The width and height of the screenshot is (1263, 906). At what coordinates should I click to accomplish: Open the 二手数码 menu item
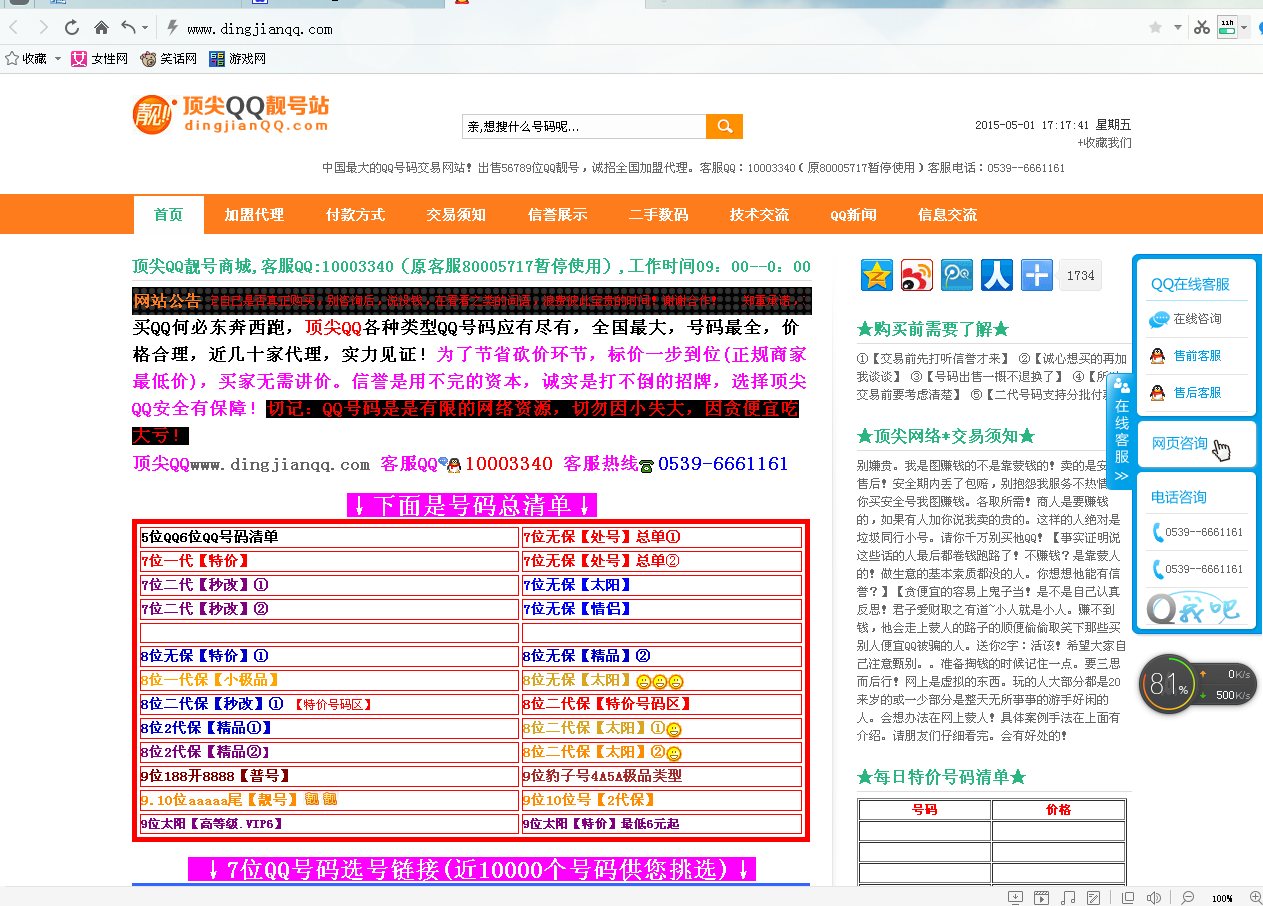coord(658,215)
